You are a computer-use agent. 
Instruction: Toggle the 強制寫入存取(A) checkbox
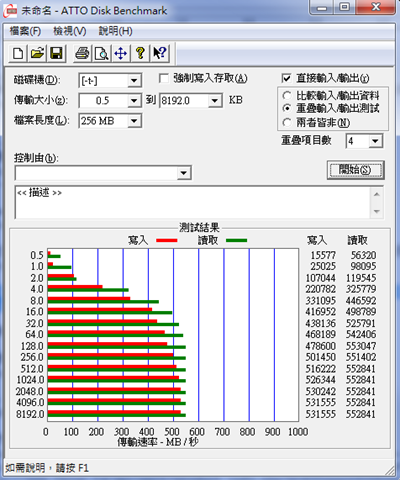tap(164, 79)
